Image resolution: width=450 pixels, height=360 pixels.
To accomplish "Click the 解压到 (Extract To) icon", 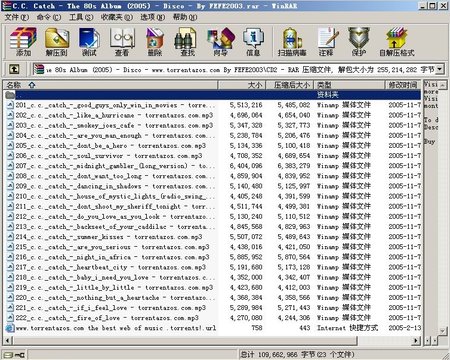I will (56, 42).
